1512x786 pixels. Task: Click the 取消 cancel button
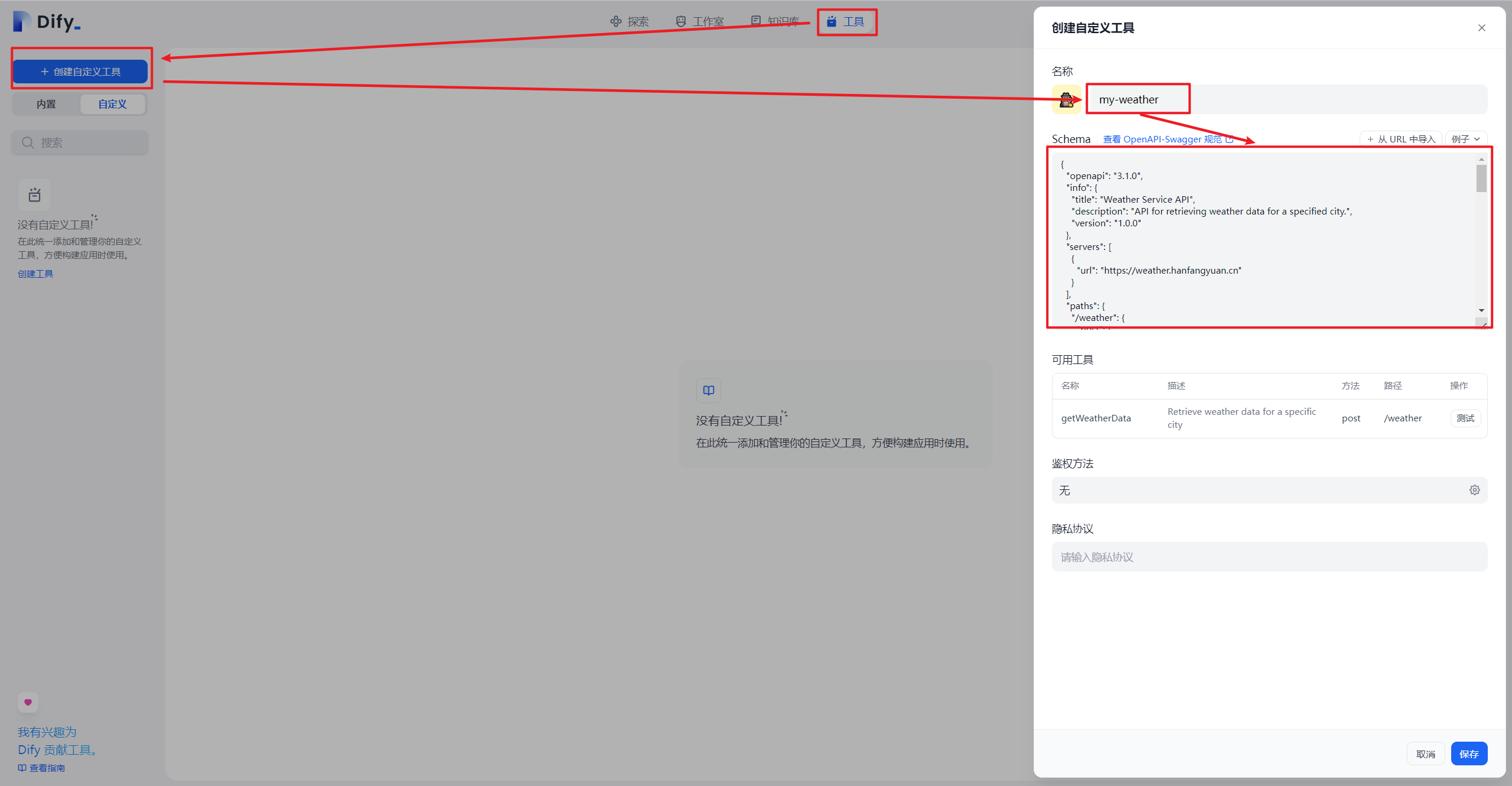pos(1426,754)
